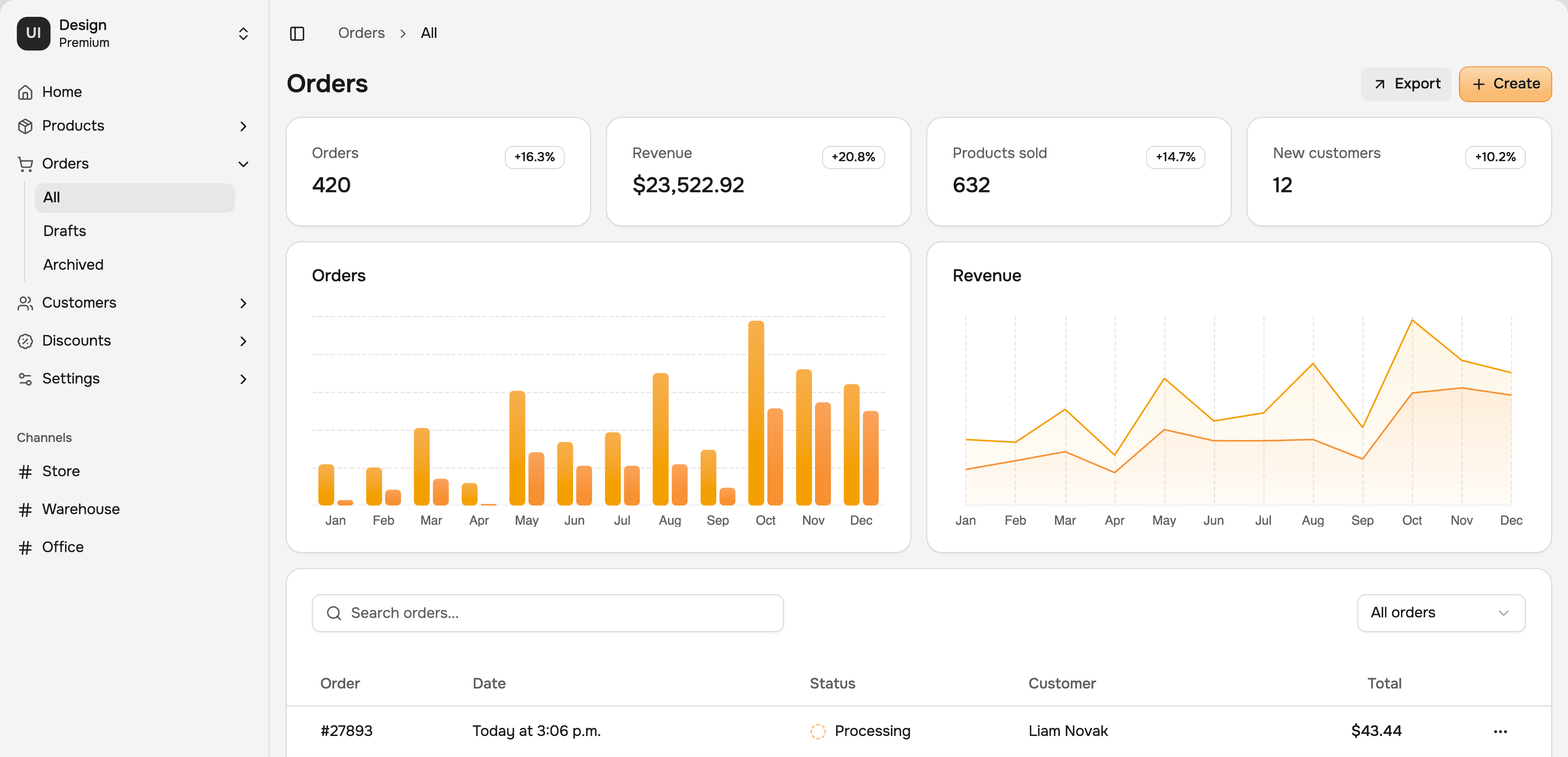Select the Products box icon
The height and width of the screenshot is (757, 1568).
(25, 126)
